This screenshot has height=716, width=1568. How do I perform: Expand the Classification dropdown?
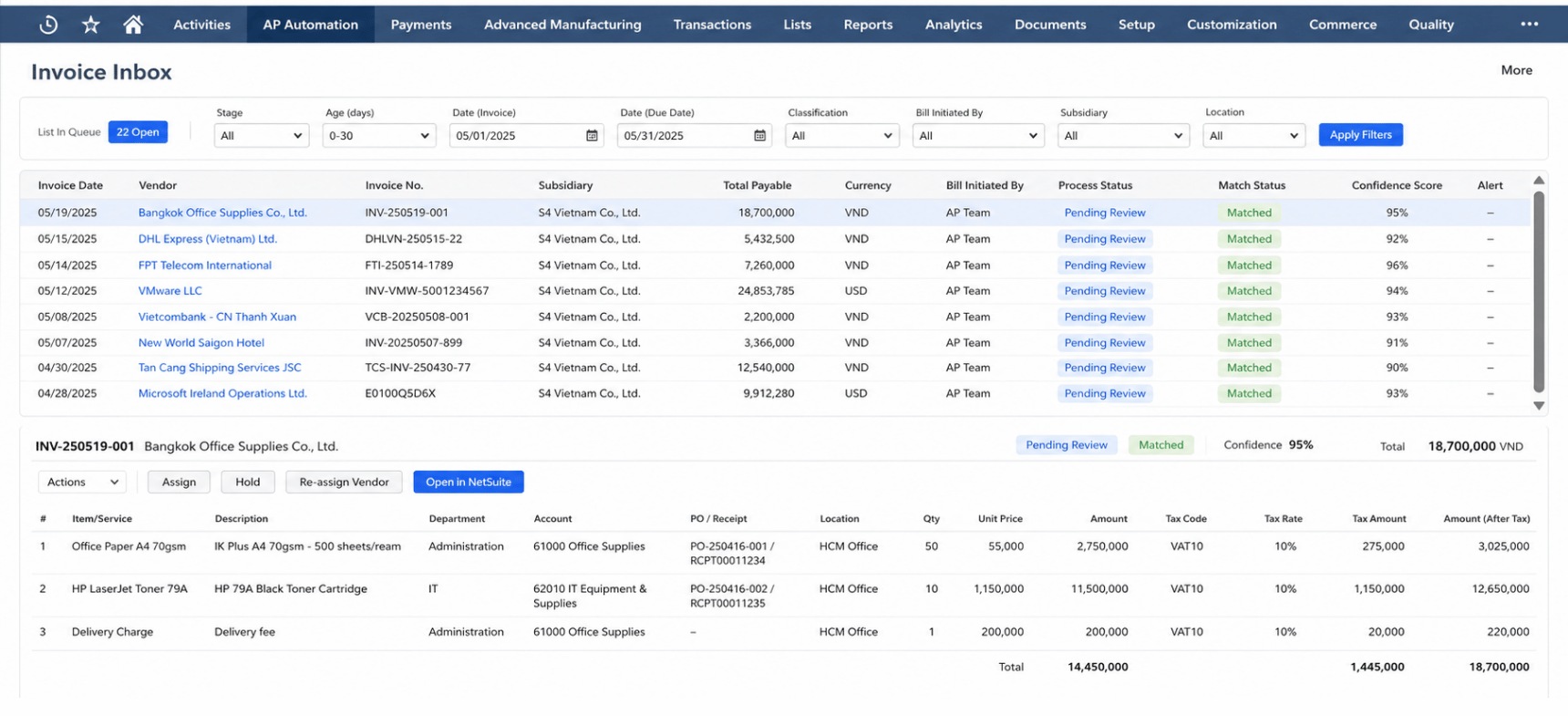point(842,136)
